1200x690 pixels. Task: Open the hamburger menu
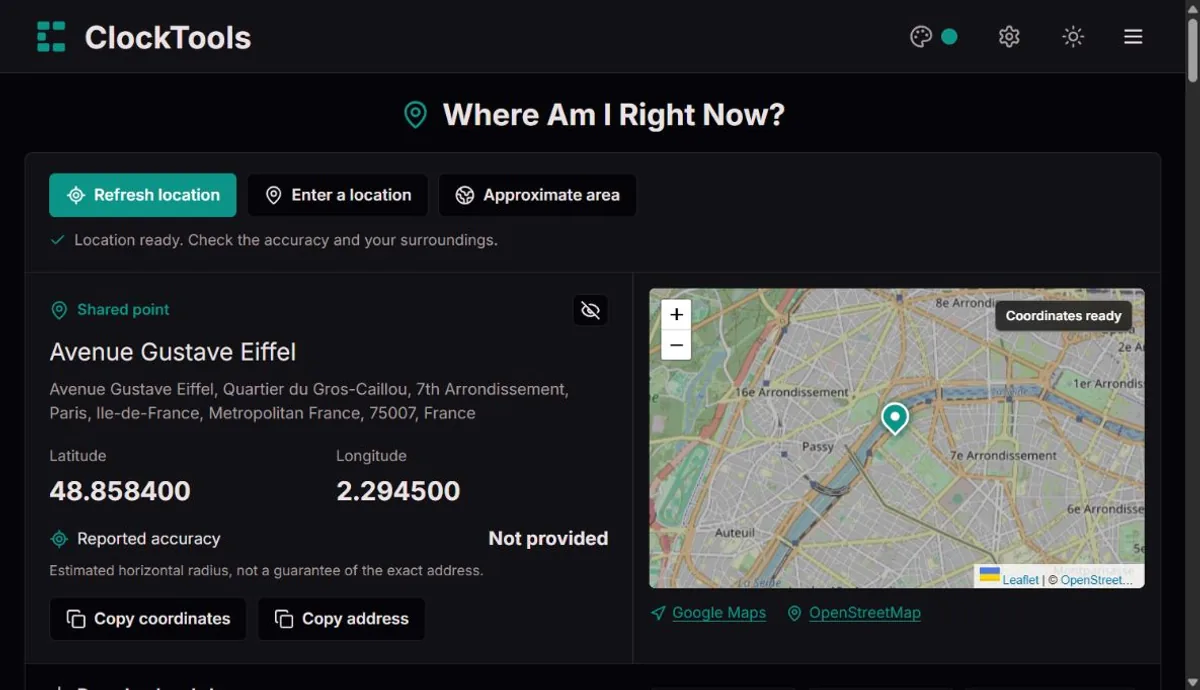pyautogui.click(x=1133, y=37)
